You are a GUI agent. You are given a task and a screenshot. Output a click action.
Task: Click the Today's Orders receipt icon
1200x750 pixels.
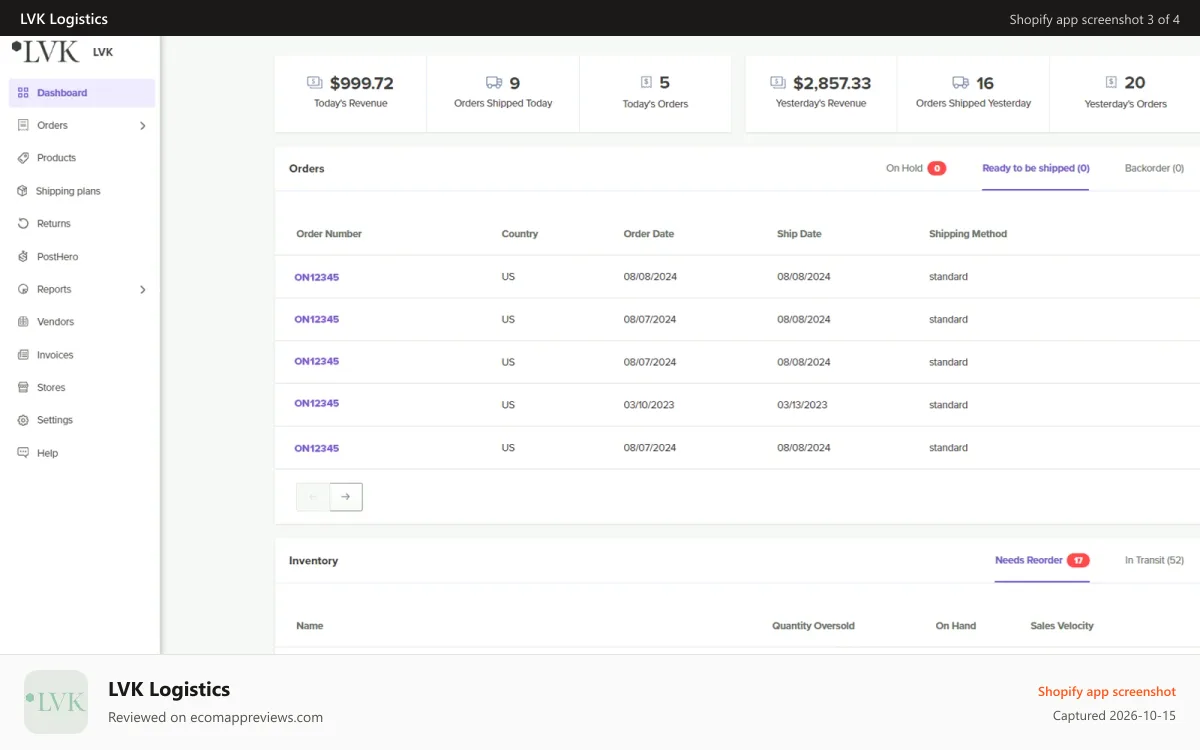pos(646,82)
